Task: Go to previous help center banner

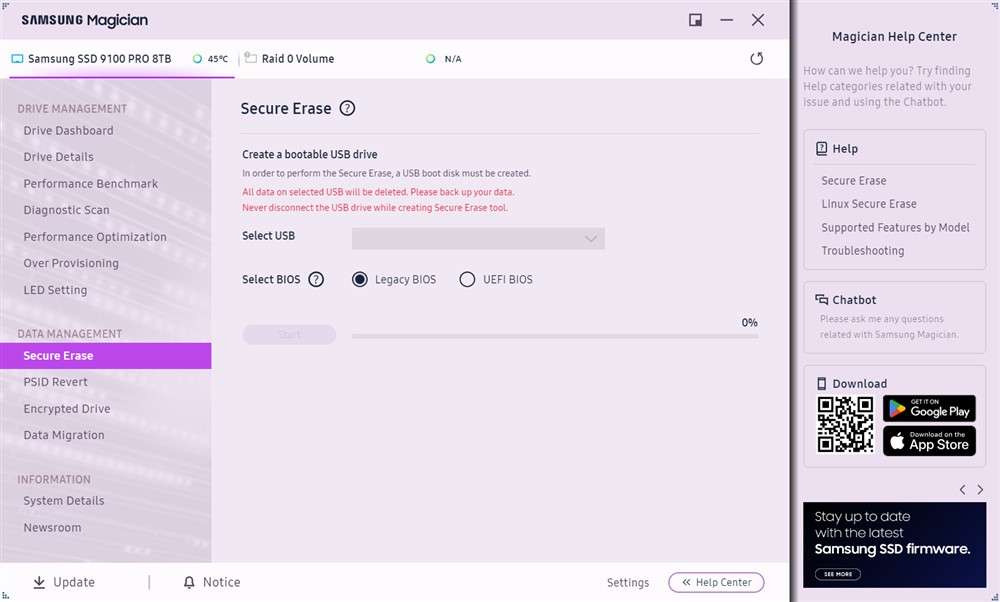Action: [x=962, y=490]
